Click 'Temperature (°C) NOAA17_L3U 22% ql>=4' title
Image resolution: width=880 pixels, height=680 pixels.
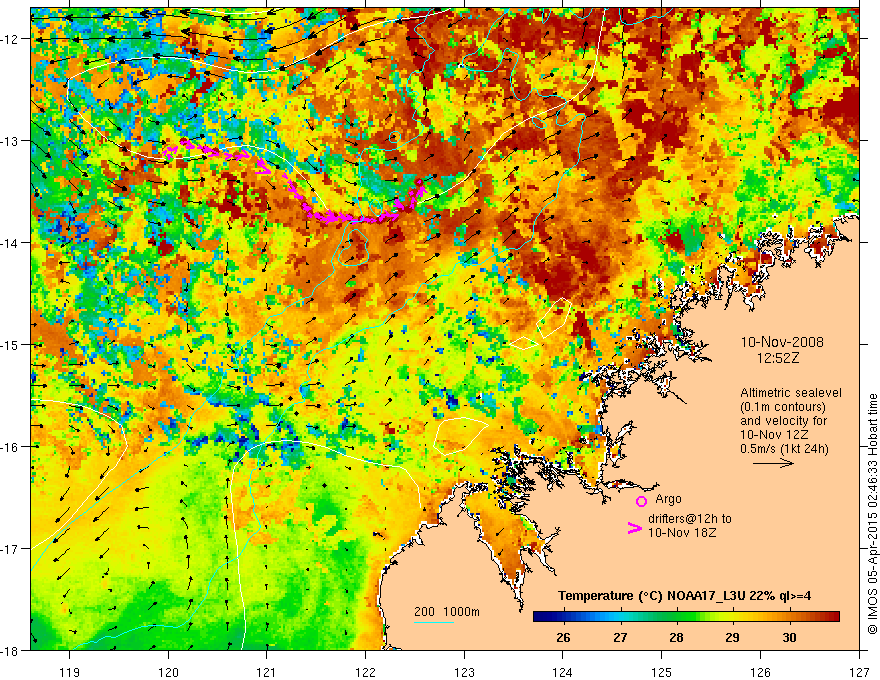(684, 596)
